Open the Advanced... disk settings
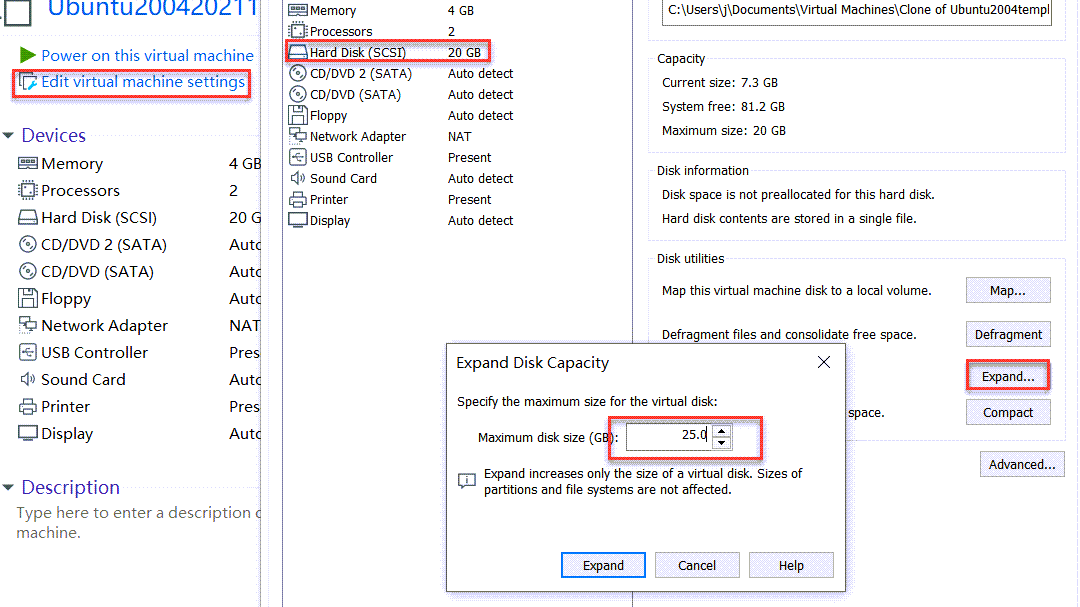This screenshot has width=1080, height=607. coord(1022,464)
